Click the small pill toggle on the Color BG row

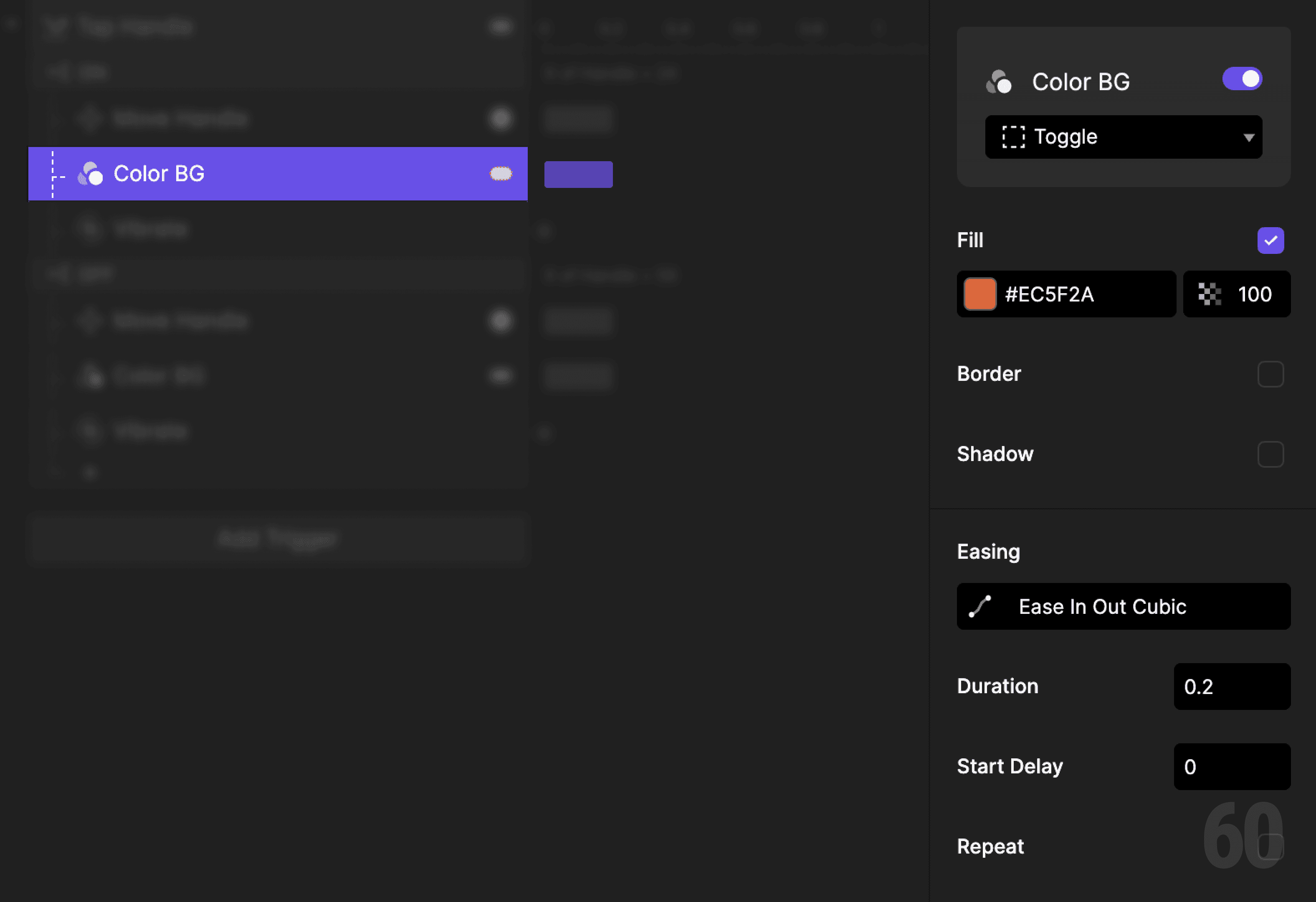pos(501,173)
